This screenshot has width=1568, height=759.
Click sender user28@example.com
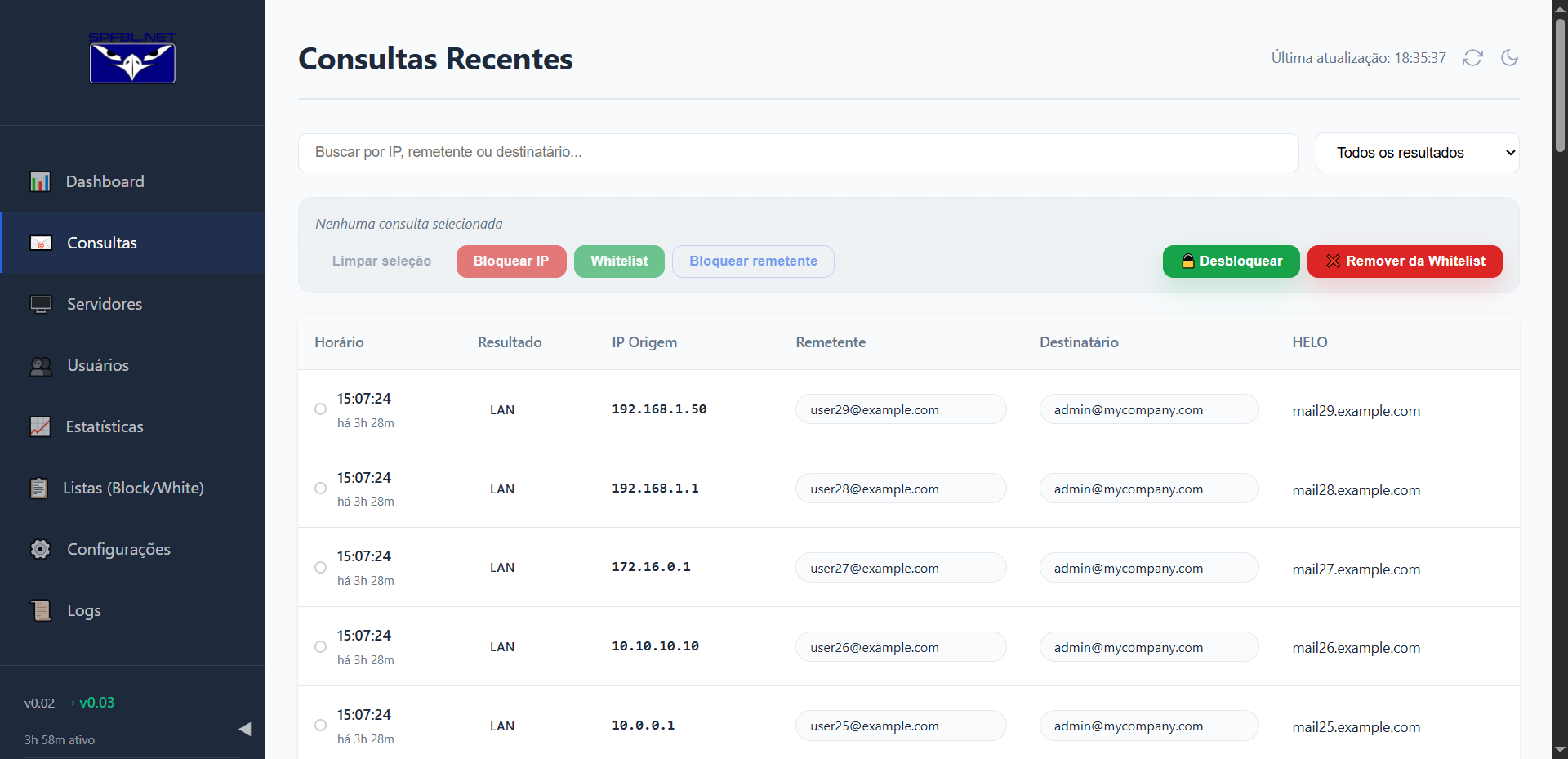point(901,489)
